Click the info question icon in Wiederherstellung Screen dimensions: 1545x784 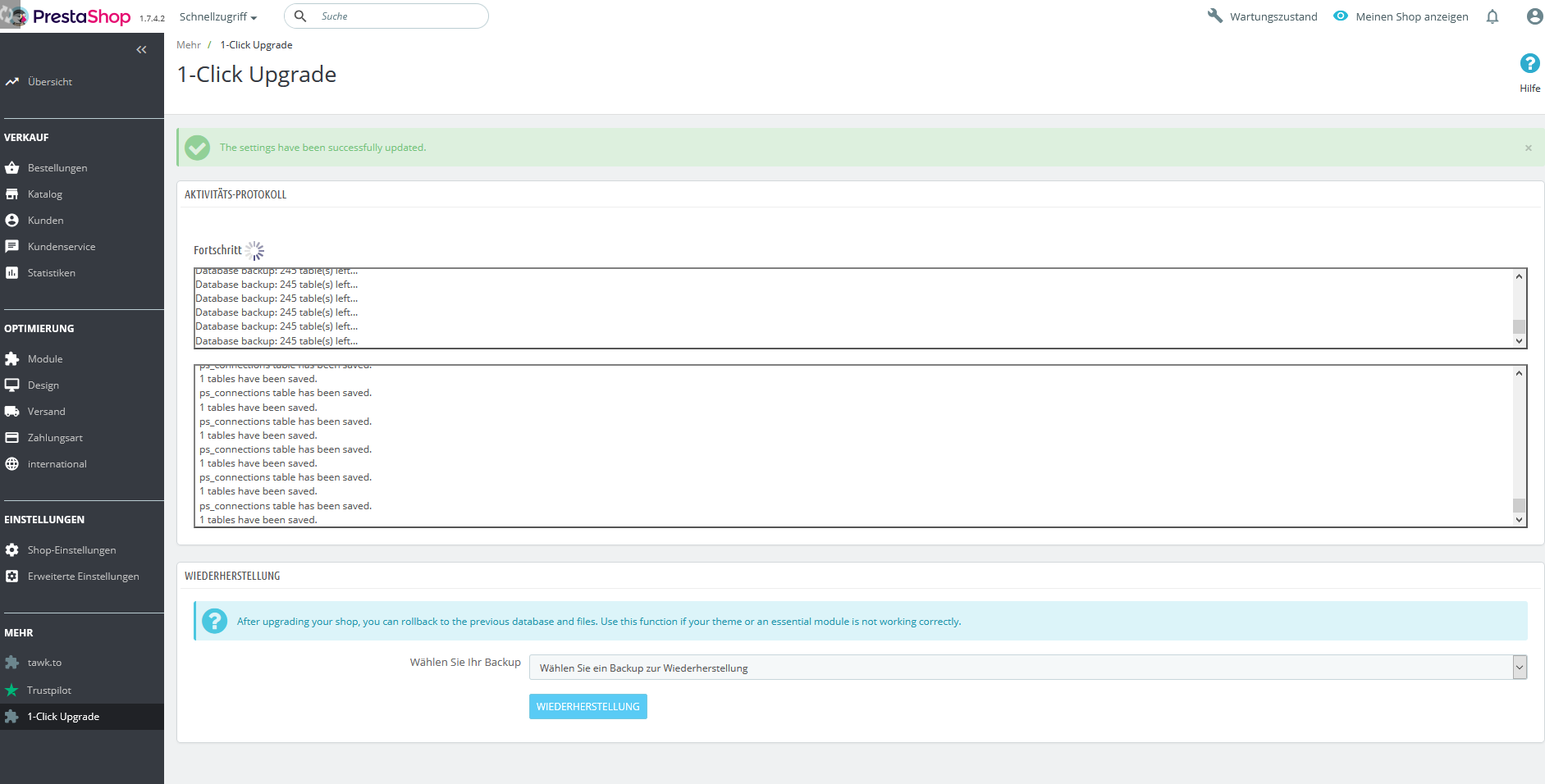point(215,622)
